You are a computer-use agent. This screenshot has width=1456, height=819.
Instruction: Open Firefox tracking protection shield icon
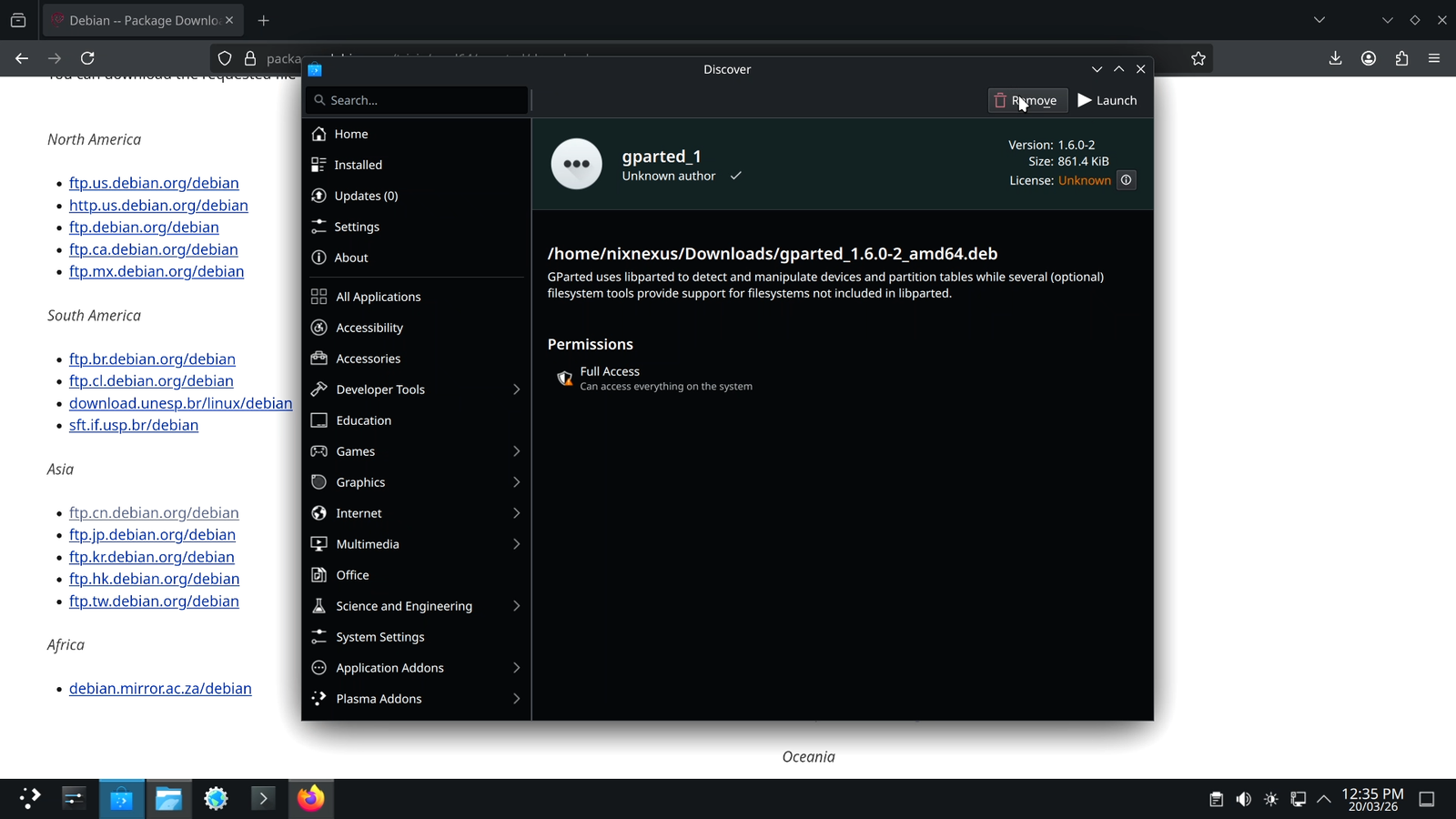tap(225, 58)
